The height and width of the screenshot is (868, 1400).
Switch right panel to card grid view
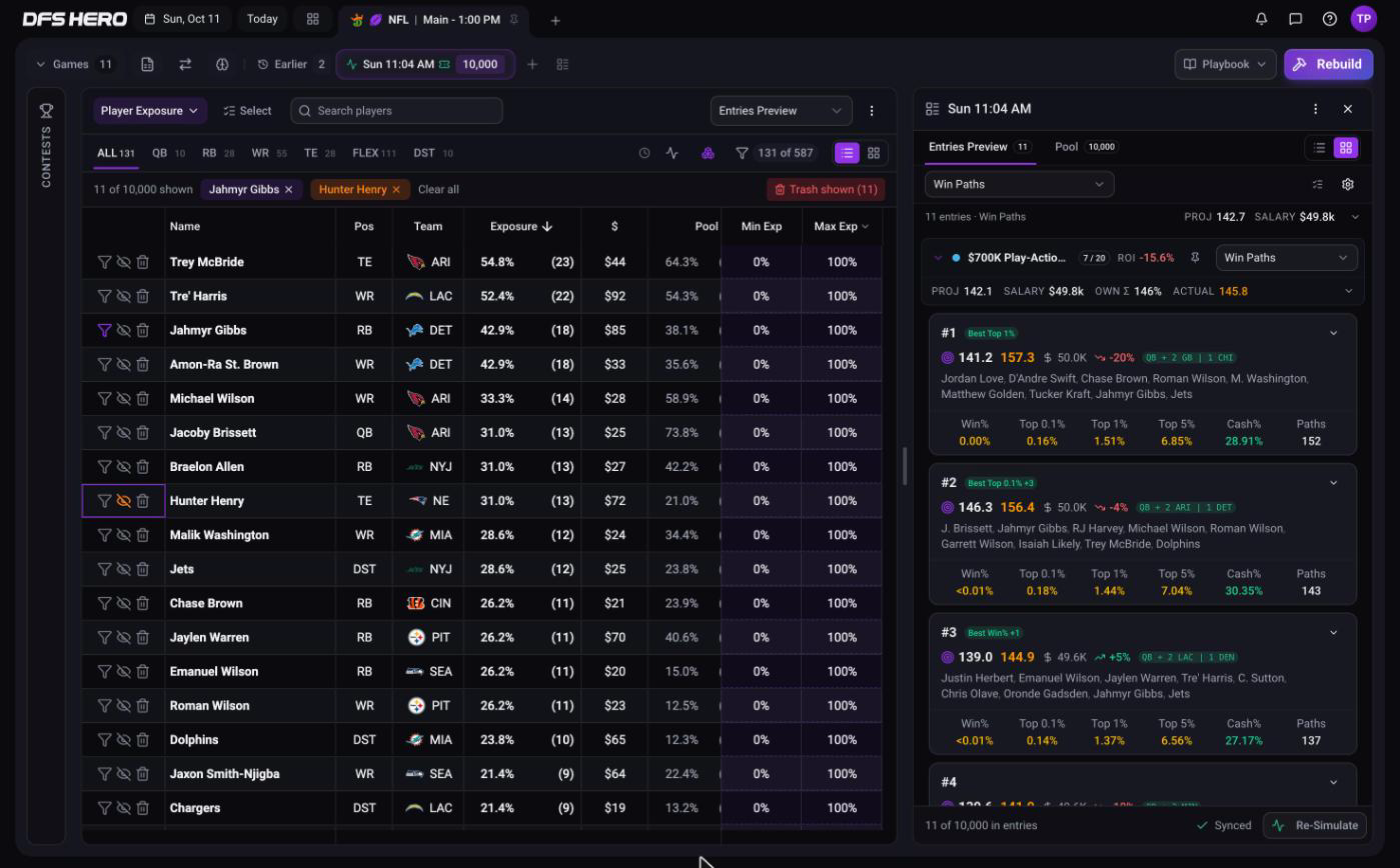point(1346,147)
